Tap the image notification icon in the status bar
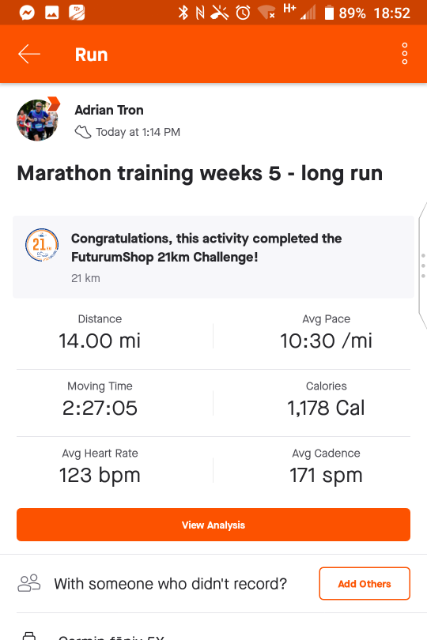This screenshot has height=640, width=427. pos(52,13)
